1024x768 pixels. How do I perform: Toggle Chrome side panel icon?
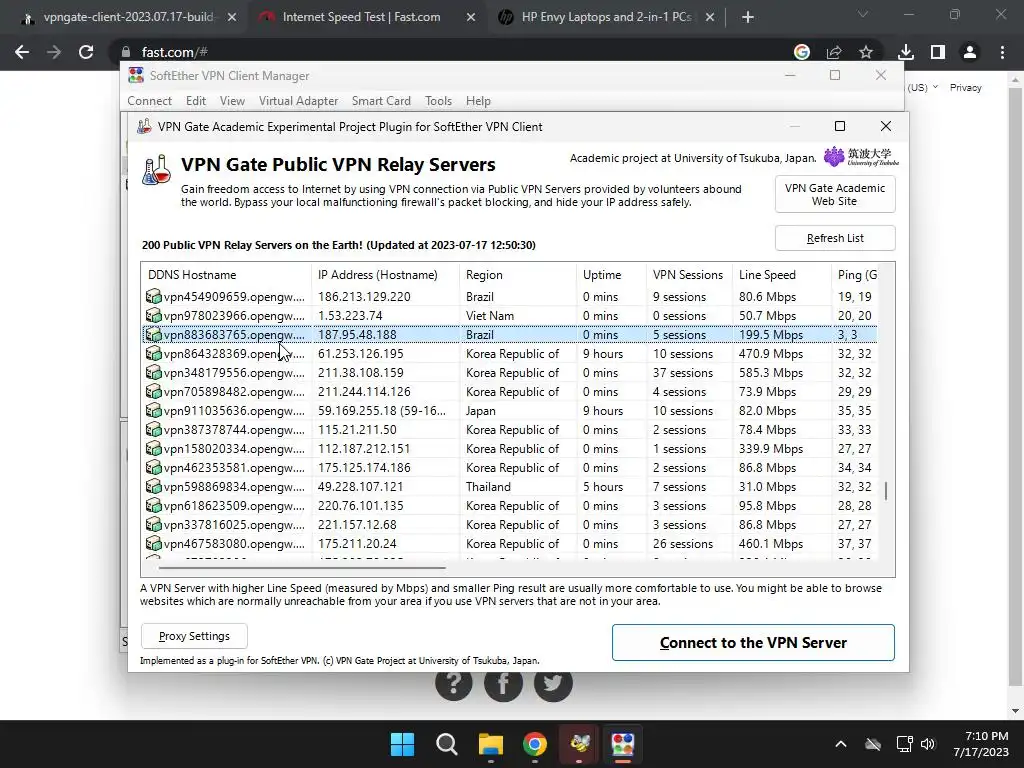click(x=938, y=52)
